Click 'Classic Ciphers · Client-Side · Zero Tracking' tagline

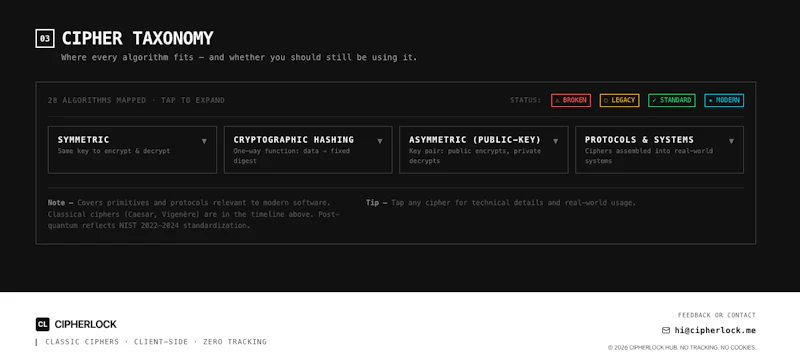point(156,342)
